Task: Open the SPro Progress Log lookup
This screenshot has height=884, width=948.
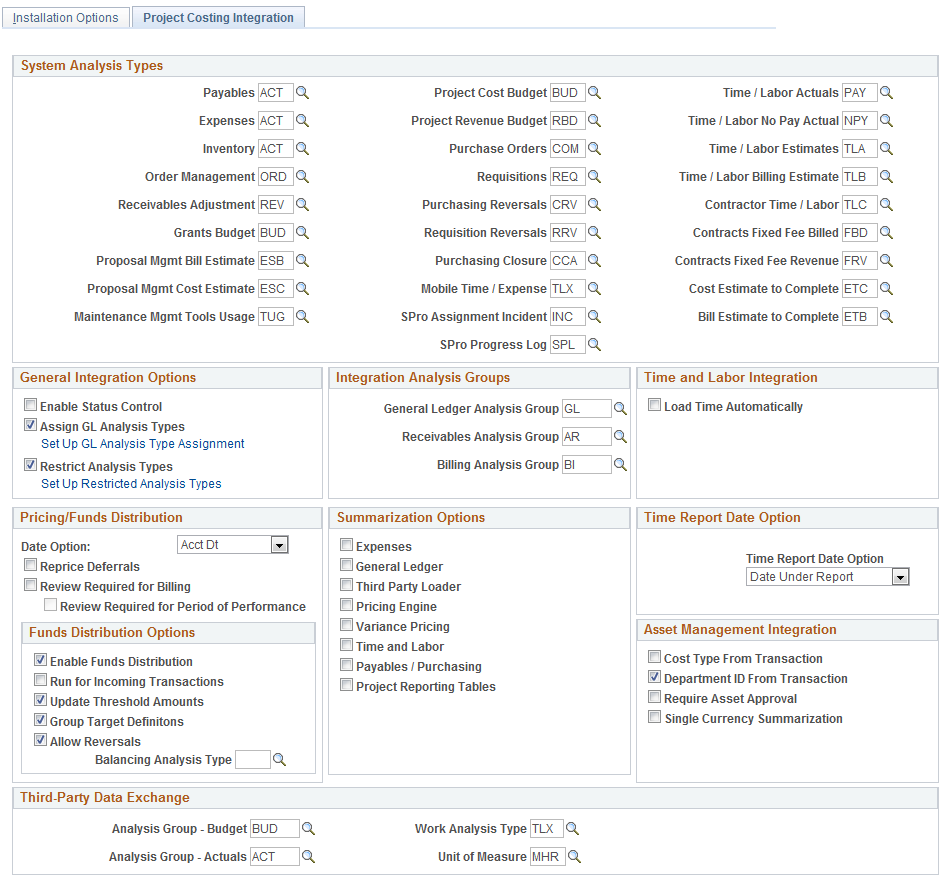Action: click(594, 344)
